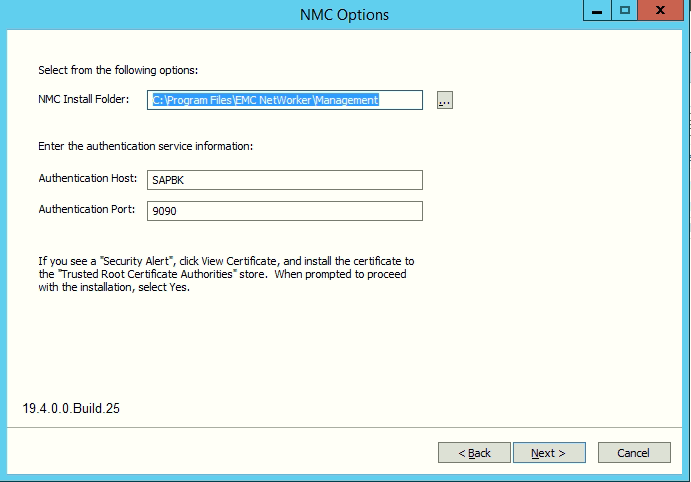Click the 'Authentication Port:' label
Image resolution: width=691 pixels, height=482 pixels.
point(87,209)
